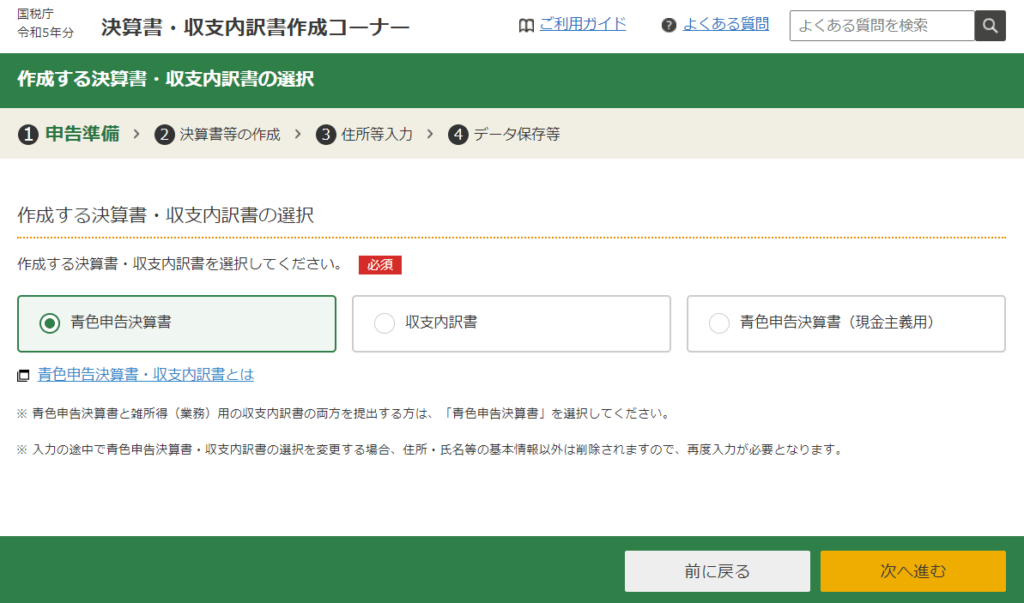Click the magnifying glass search button
The width and height of the screenshot is (1024, 603).
[x=989, y=26]
